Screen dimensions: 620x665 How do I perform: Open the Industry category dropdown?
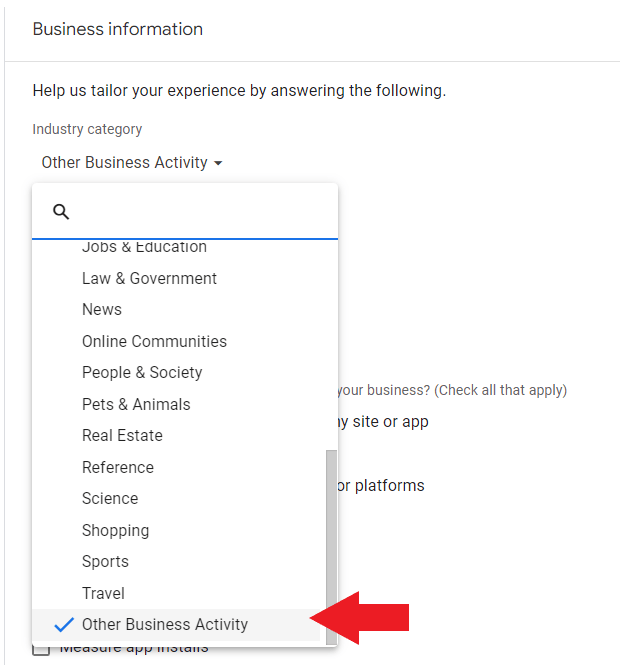pyautogui.click(x=131, y=163)
